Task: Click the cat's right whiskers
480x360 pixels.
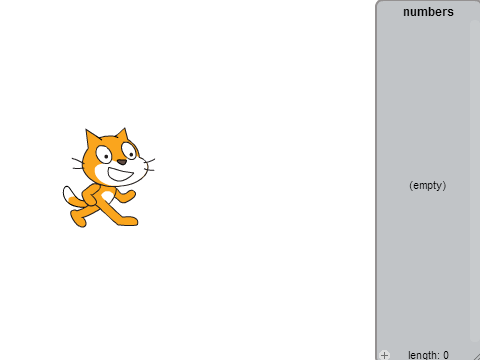Action: click(150, 165)
